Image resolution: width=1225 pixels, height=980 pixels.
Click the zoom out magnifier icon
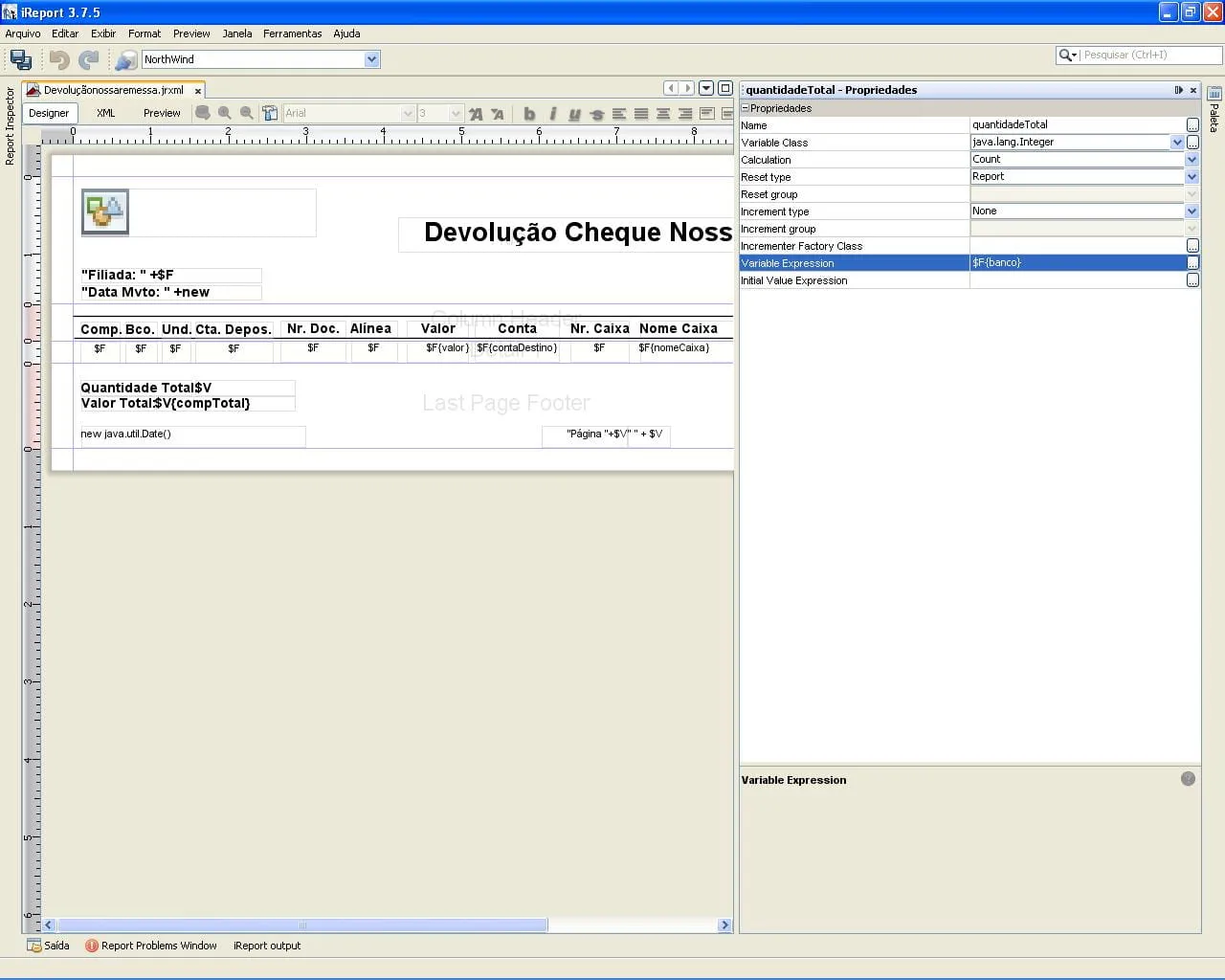(x=247, y=113)
